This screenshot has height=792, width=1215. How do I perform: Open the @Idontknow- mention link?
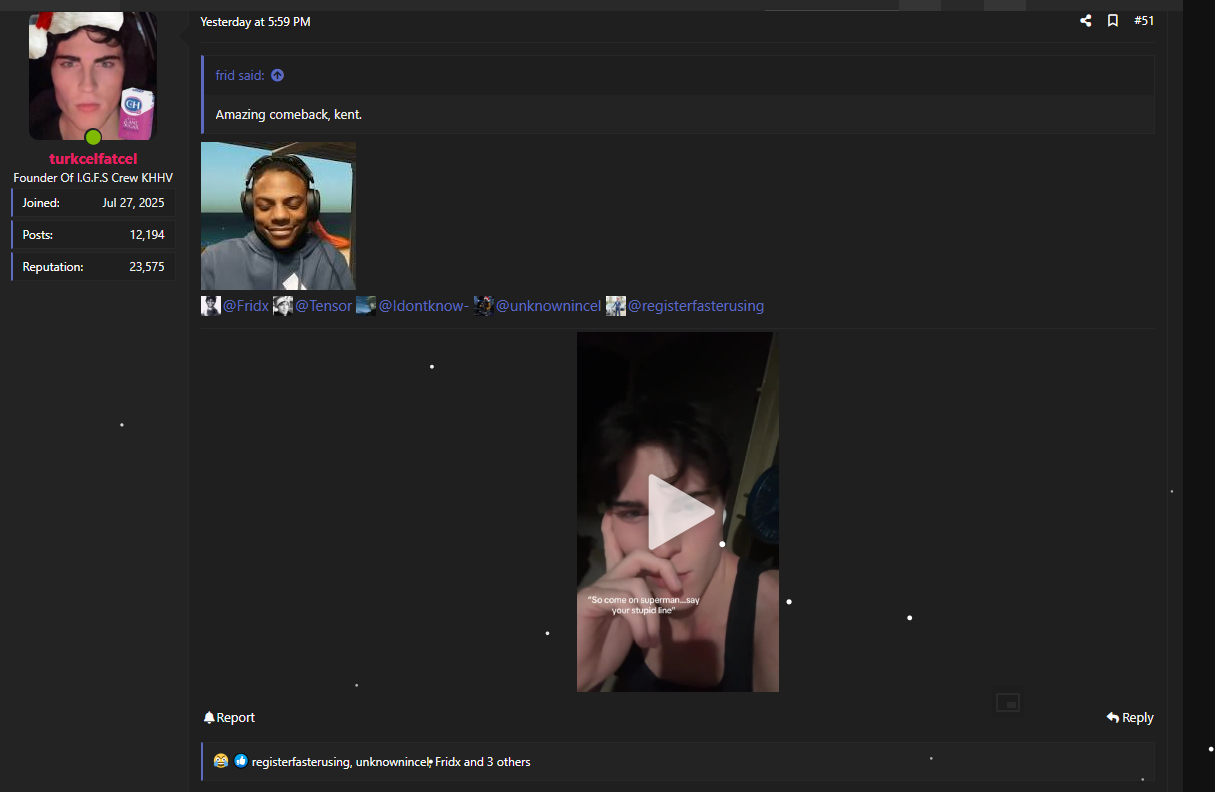pyautogui.click(x=423, y=306)
